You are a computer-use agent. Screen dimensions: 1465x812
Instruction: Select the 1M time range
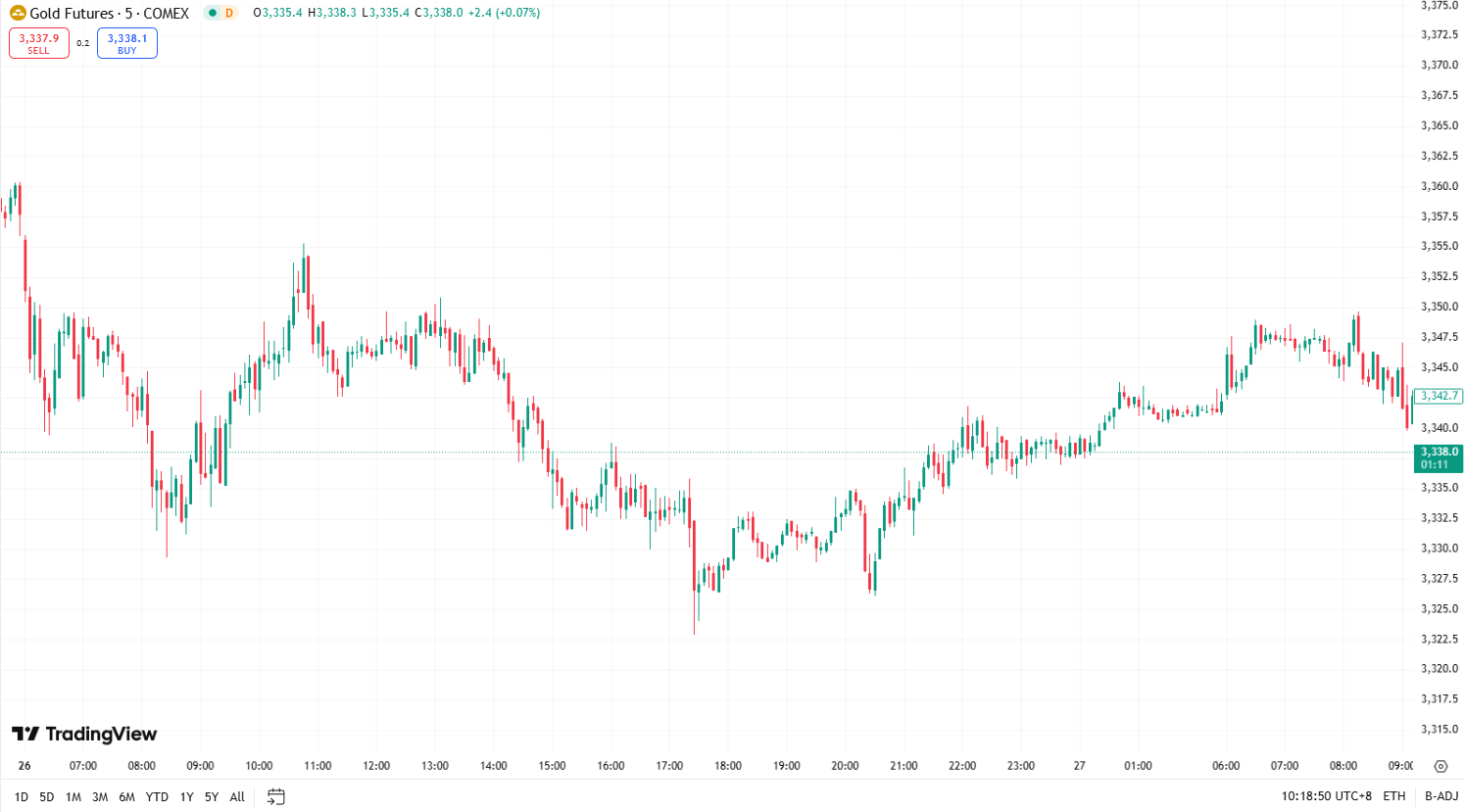point(73,796)
